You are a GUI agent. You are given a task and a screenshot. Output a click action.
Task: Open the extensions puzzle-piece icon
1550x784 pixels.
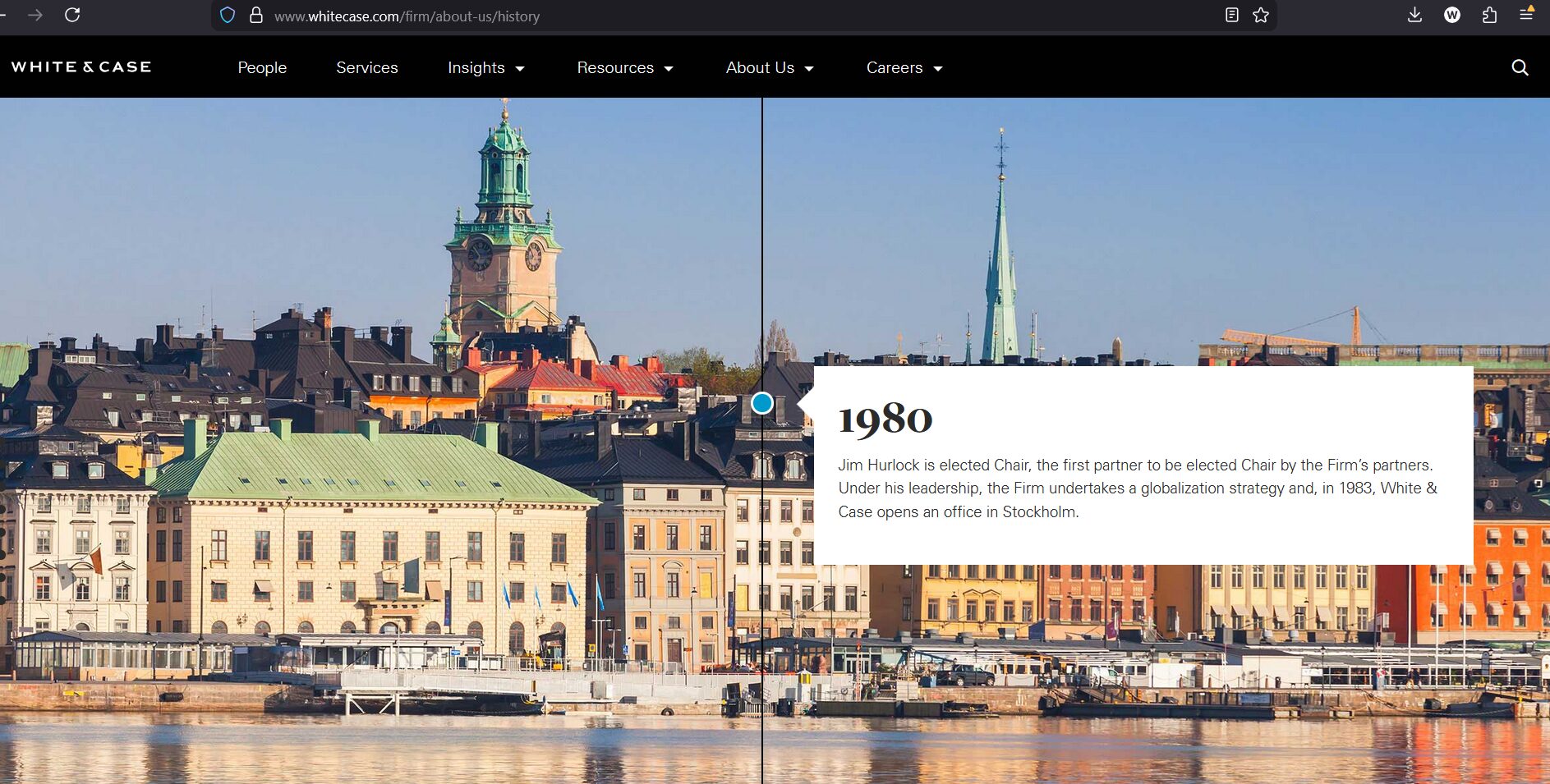click(x=1489, y=15)
